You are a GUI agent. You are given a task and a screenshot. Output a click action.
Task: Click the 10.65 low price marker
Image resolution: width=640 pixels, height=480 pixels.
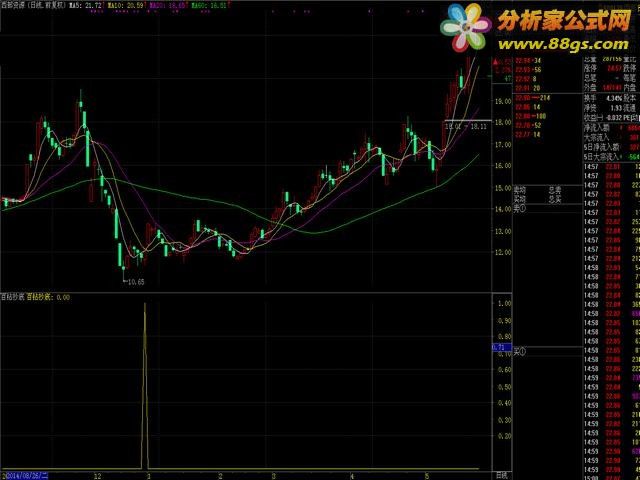pos(136,282)
